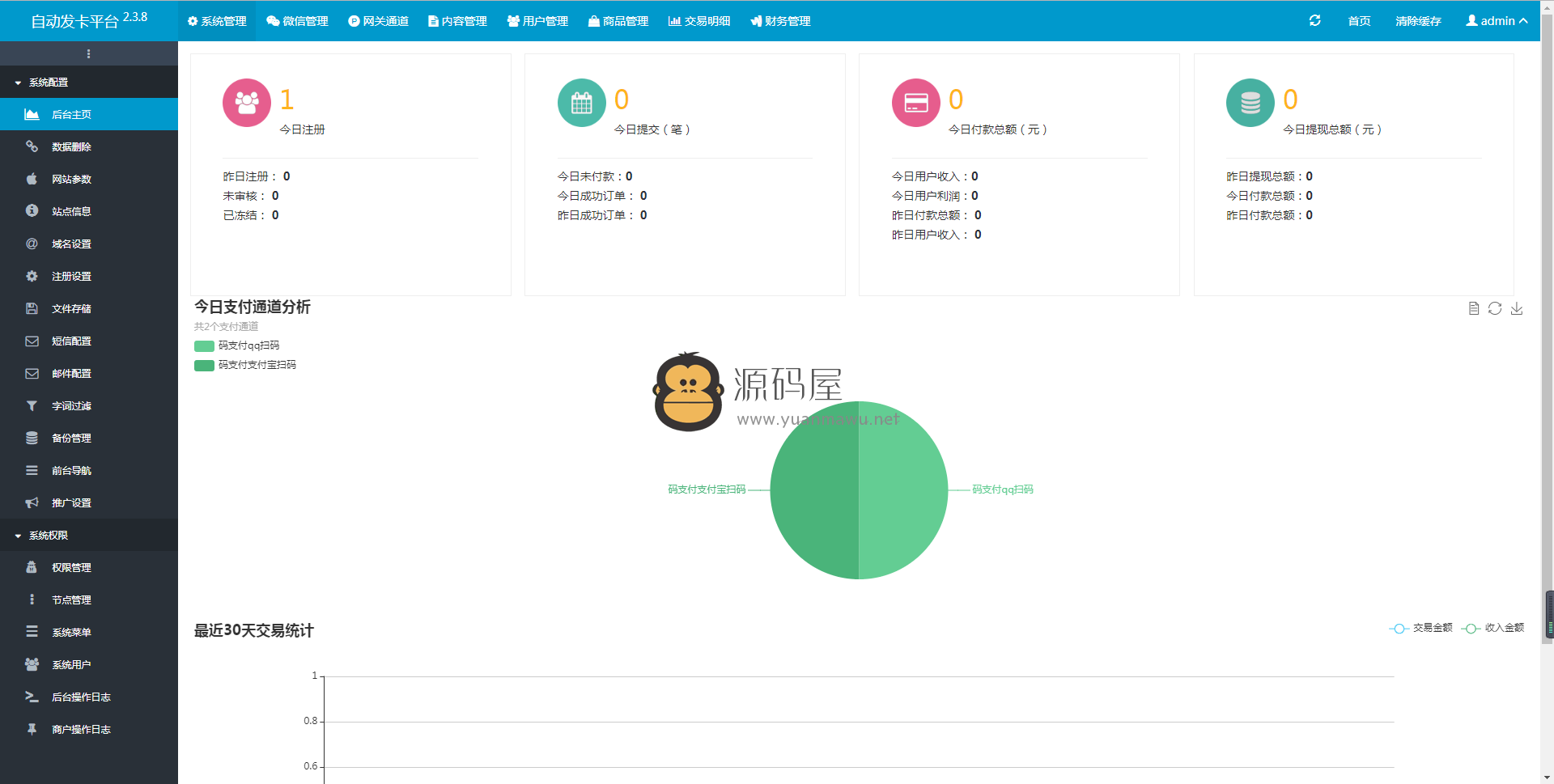Collapse the 系统配置 sidebar group
1554x784 pixels.
pos(89,82)
